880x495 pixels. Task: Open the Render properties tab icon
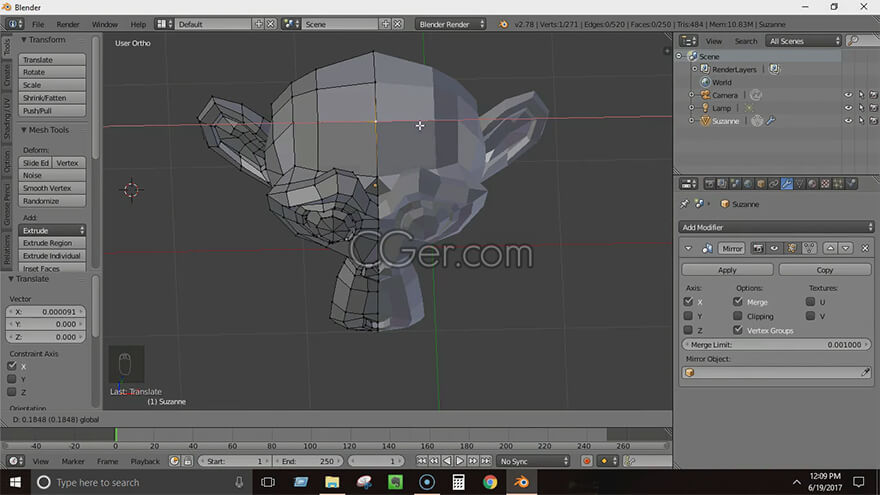709,184
